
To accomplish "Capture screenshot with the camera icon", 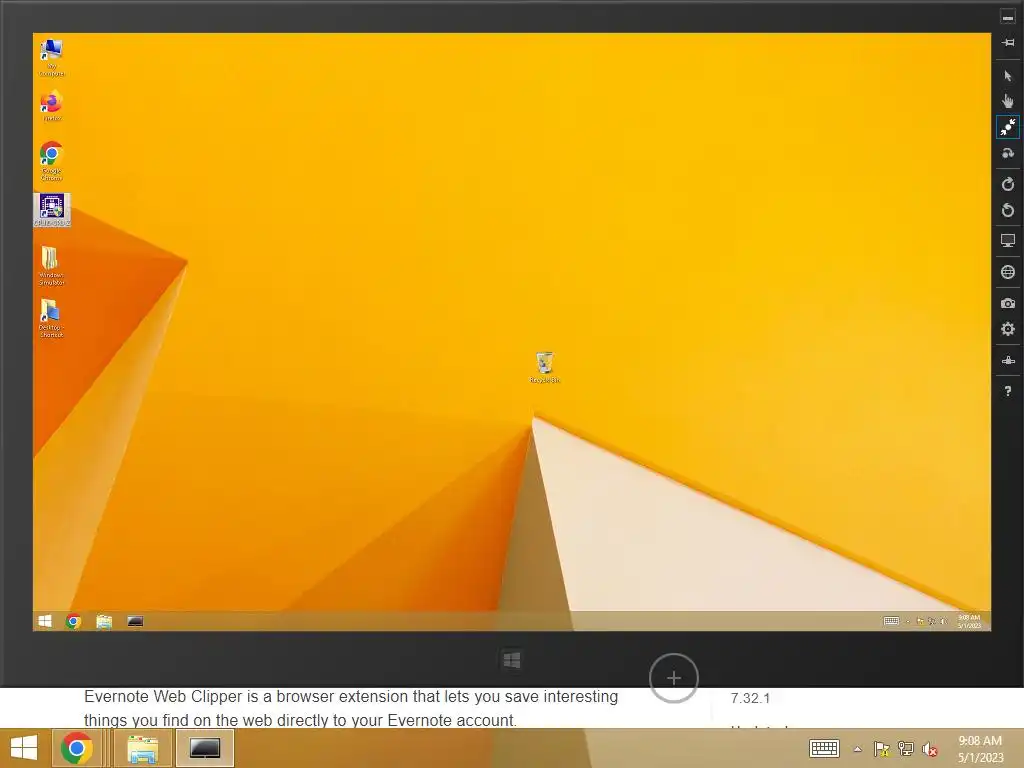I will click(x=1008, y=303).
